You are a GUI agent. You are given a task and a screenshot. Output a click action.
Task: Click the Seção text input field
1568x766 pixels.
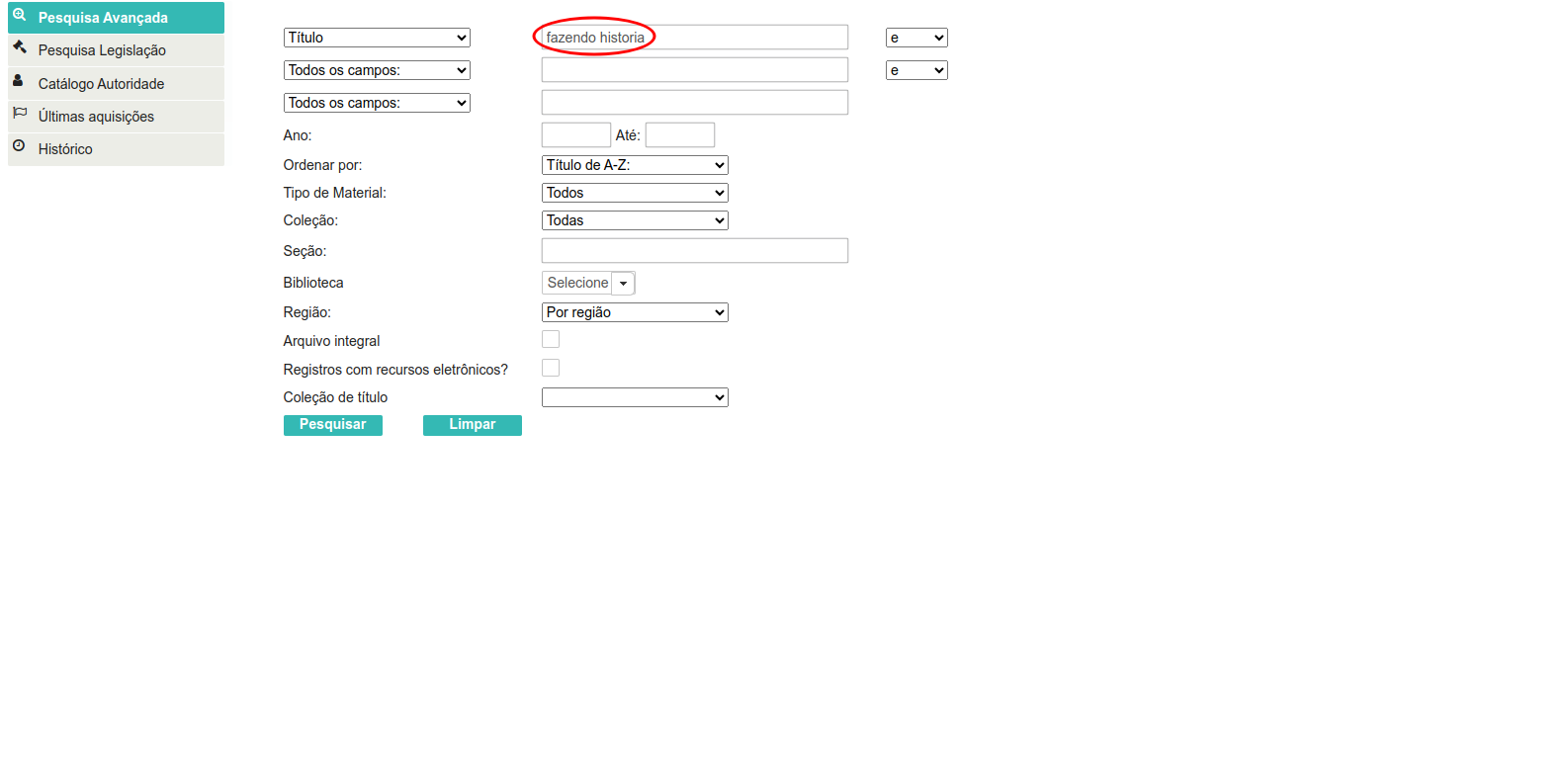click(x=694, y=251)
